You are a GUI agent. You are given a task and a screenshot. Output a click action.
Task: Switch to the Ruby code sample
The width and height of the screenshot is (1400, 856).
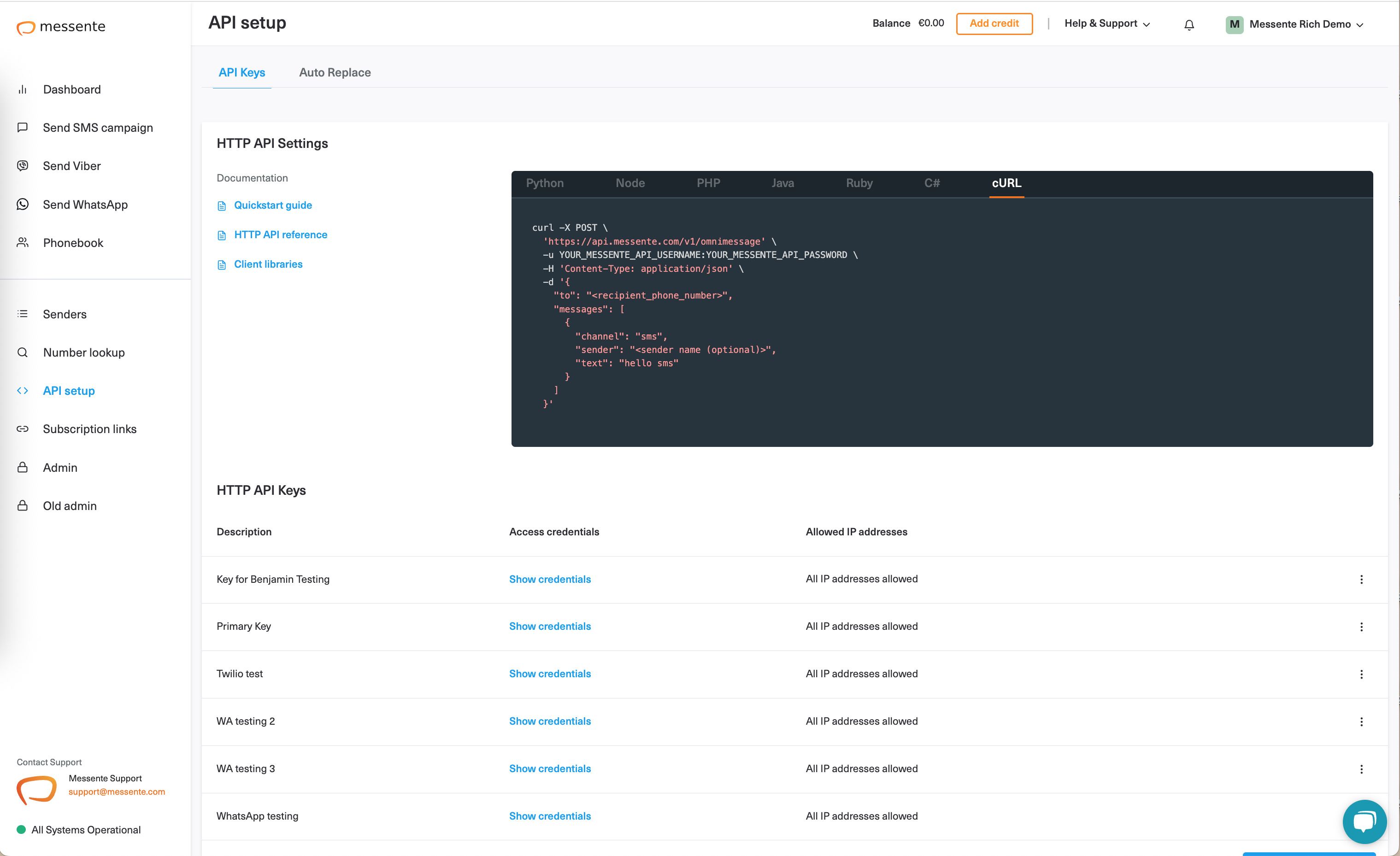859,183
